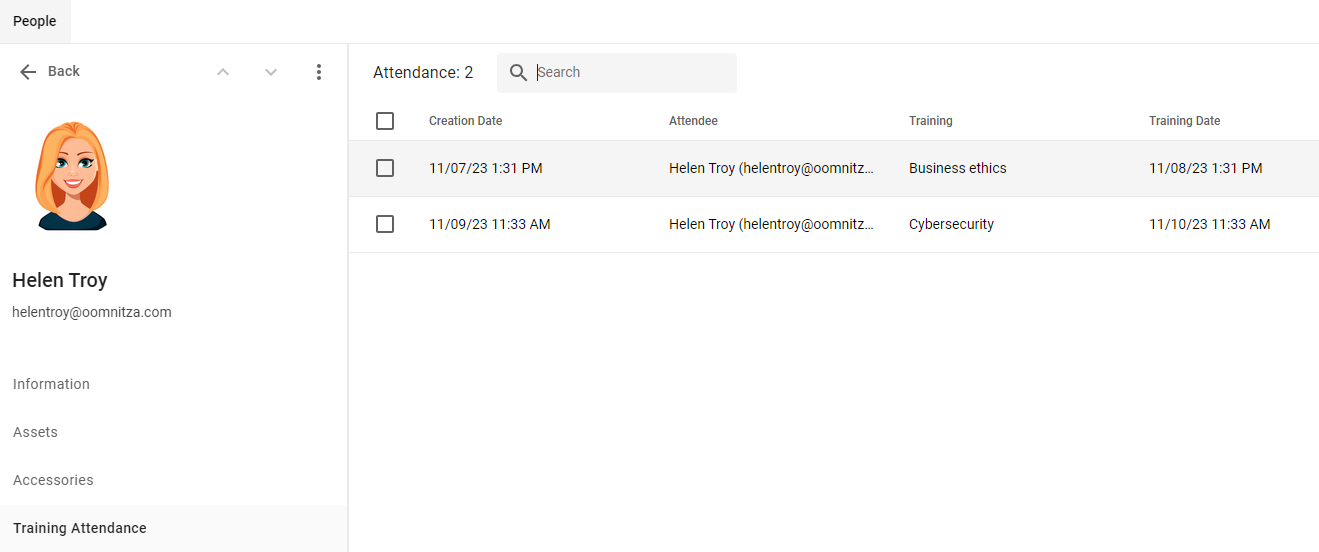Check the Business ethics row checkbox
Screen dimensions: 1319x552
point(385,168)
